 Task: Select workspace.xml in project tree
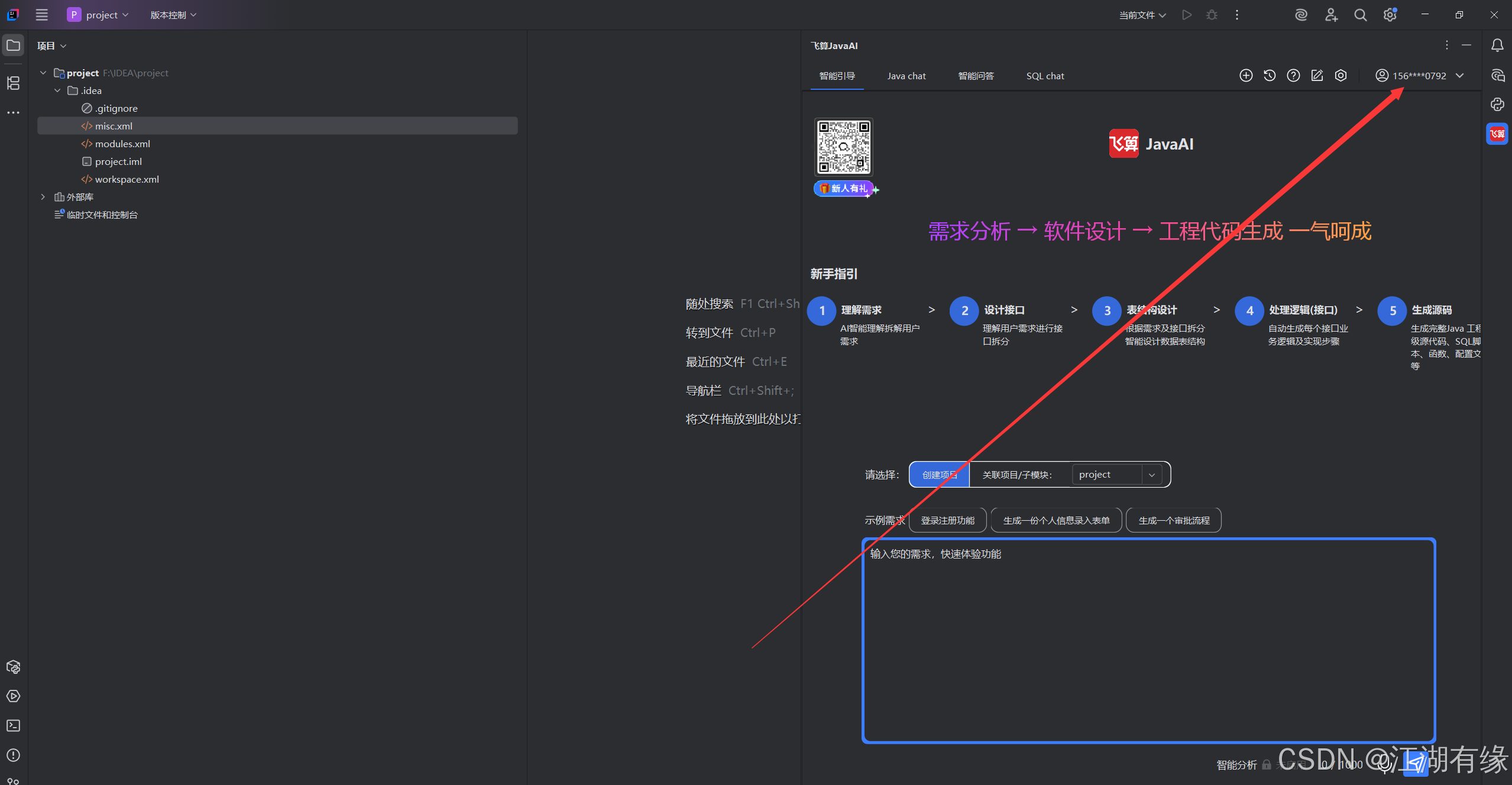(120, 179)
